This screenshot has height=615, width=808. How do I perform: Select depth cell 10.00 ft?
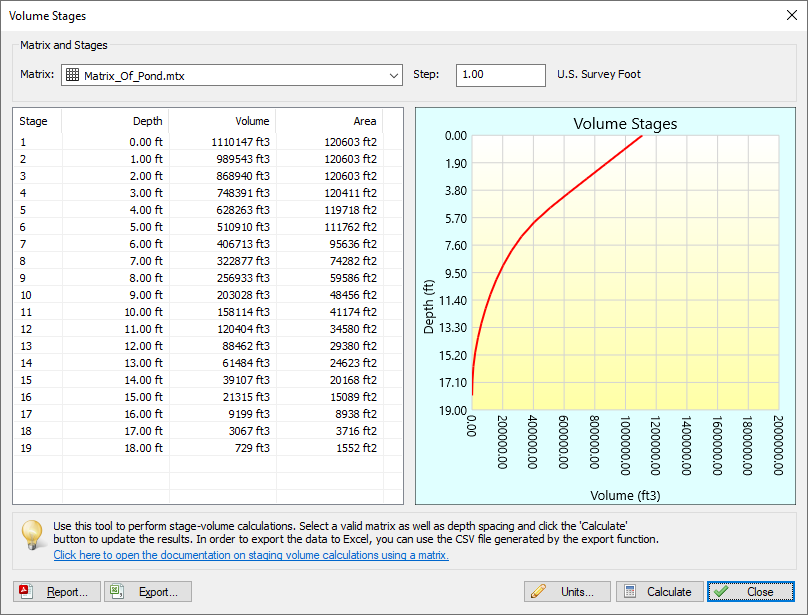tap(143, 312)
